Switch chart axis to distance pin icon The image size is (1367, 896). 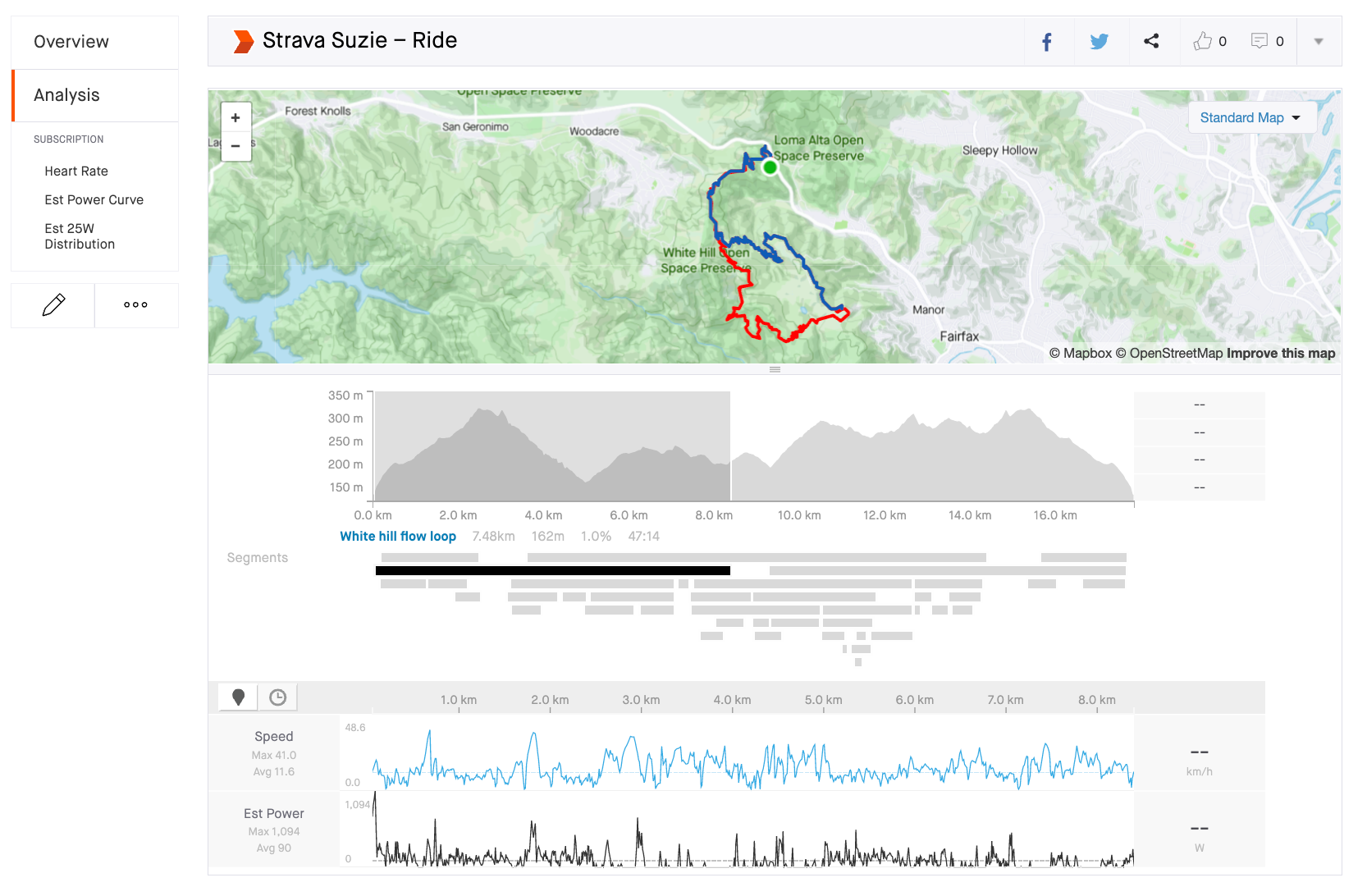point(238,697)
